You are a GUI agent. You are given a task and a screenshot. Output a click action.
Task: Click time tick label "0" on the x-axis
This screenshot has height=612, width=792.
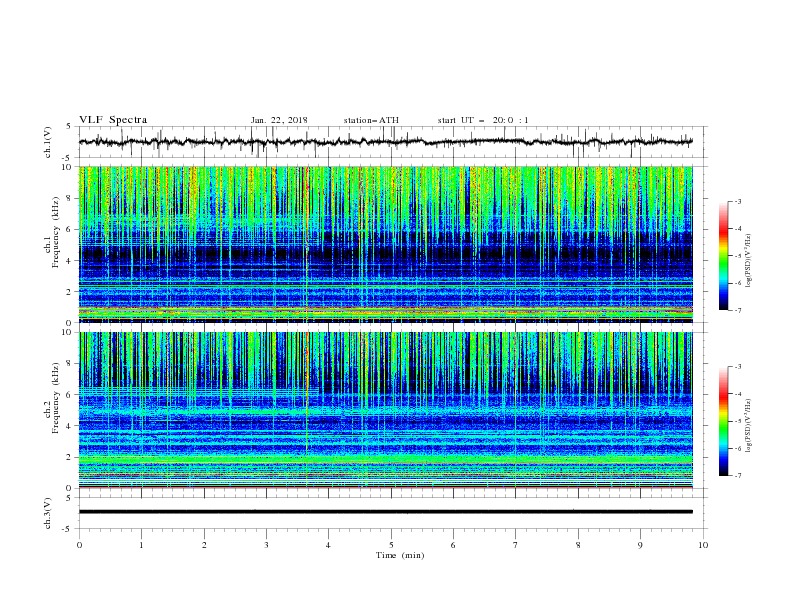pyautogui.click(x=79, y=545)
